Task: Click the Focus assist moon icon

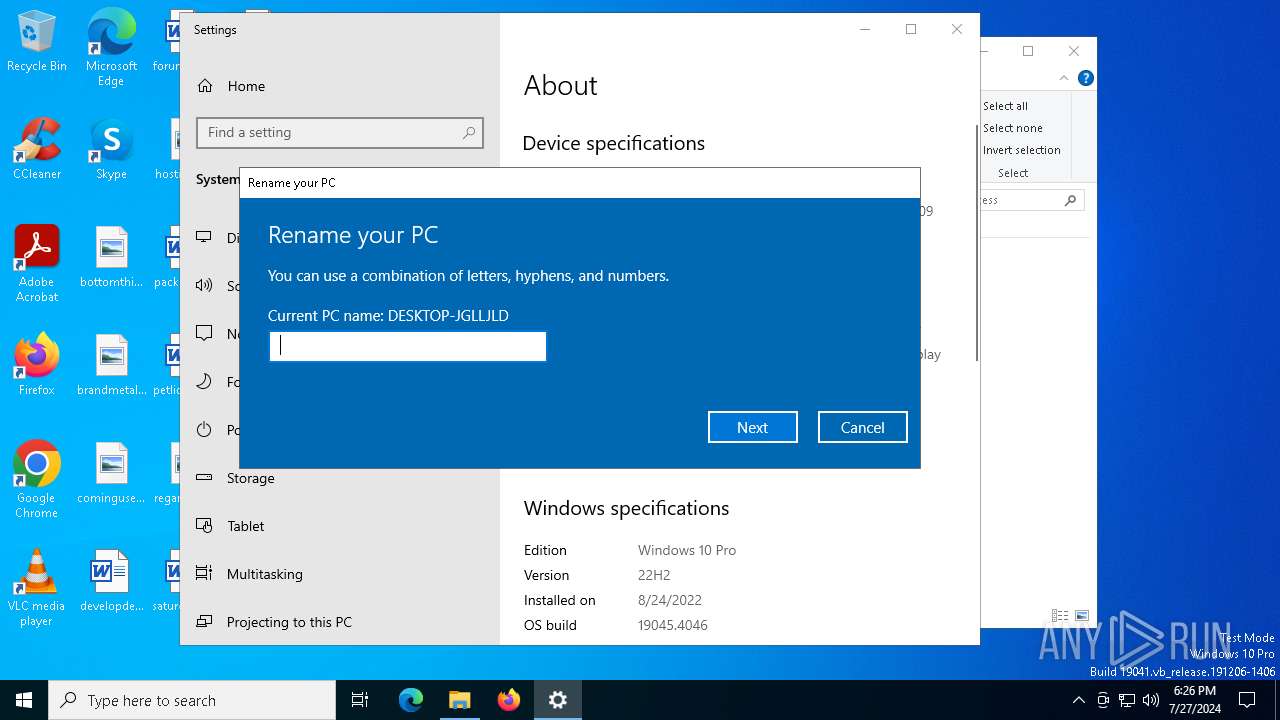Action: pos(204,381)
